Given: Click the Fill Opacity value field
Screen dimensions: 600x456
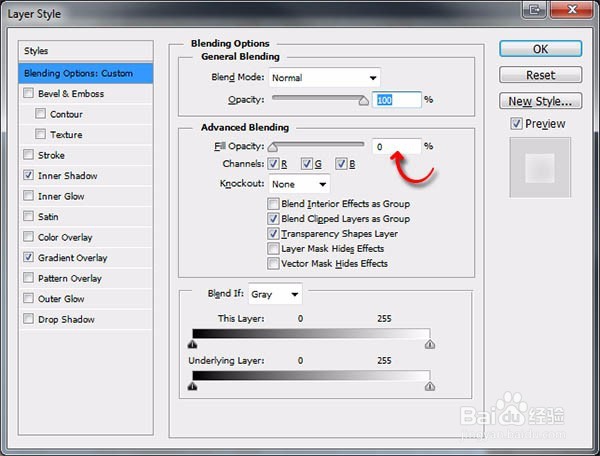Looking at the screenshot, I should [397, 147].
